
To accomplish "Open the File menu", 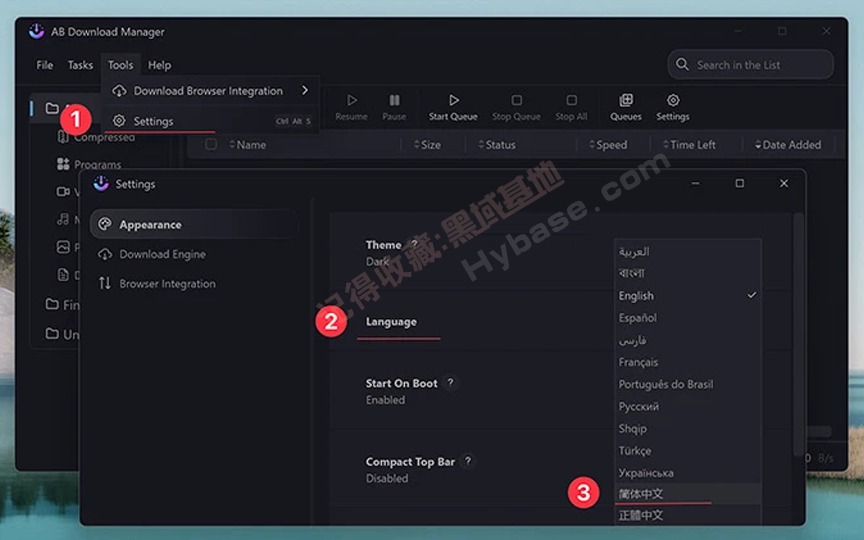I will coord(45,65).
